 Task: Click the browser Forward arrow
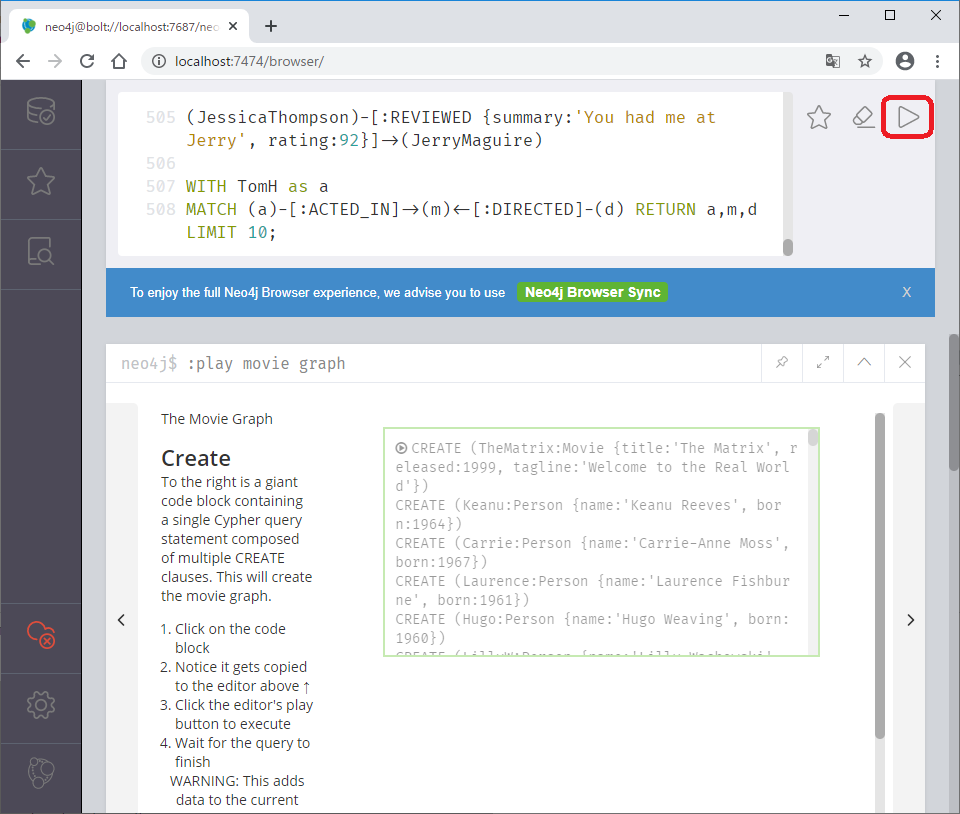click(x=55, y=61)
